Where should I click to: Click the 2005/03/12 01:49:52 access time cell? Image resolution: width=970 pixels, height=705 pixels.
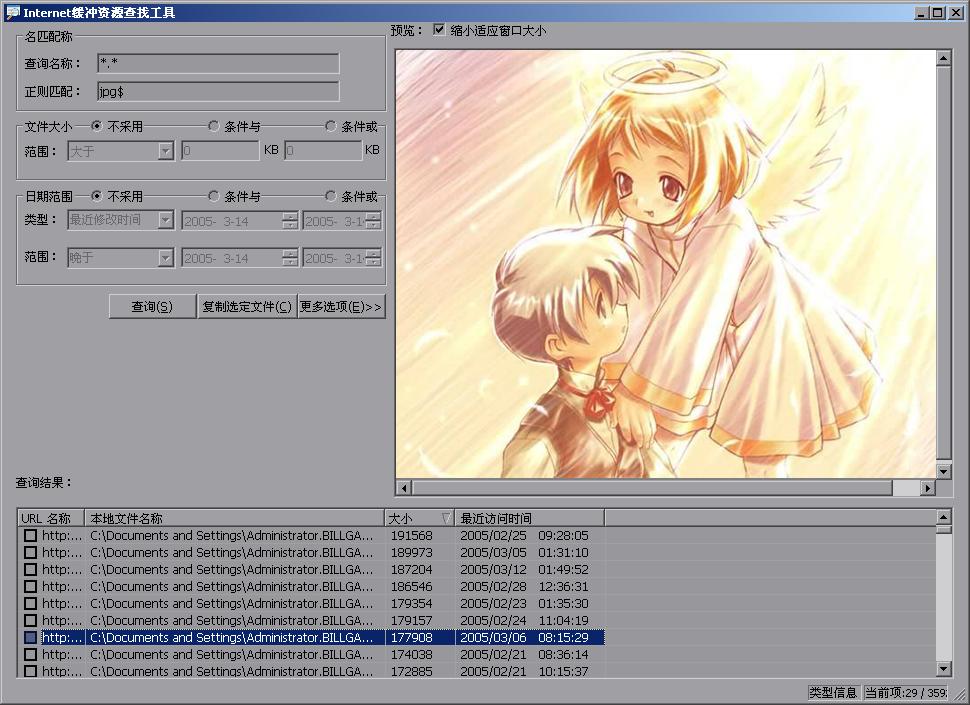(524, 570)
